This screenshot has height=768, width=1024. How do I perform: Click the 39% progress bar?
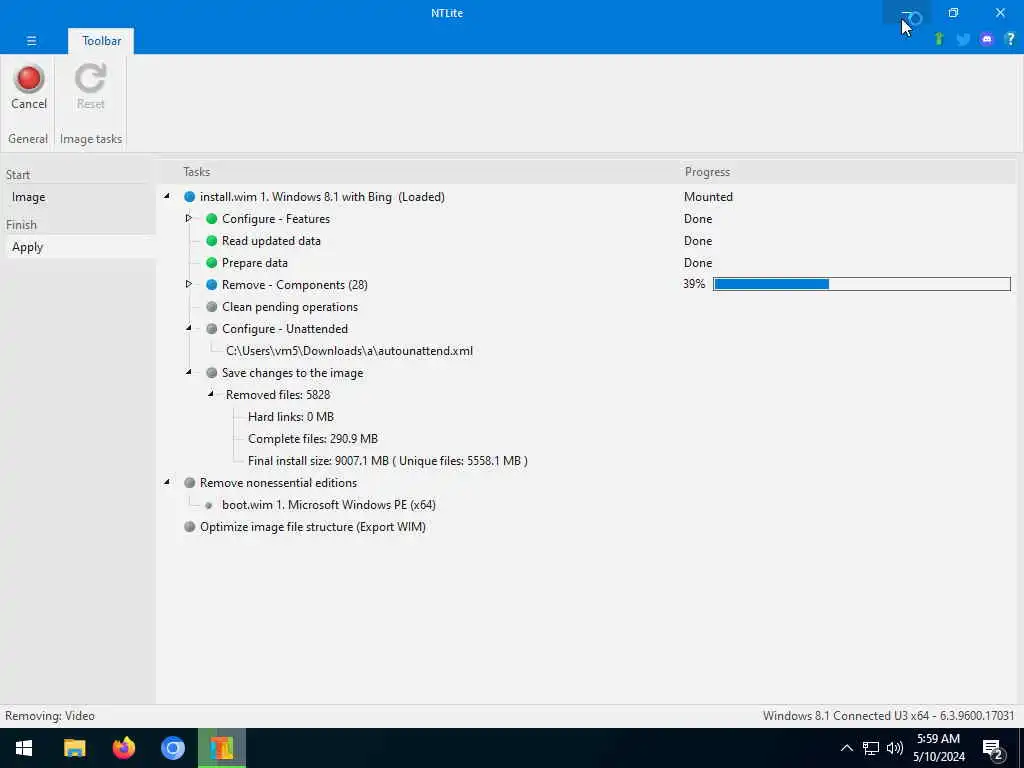coord(861,284)
